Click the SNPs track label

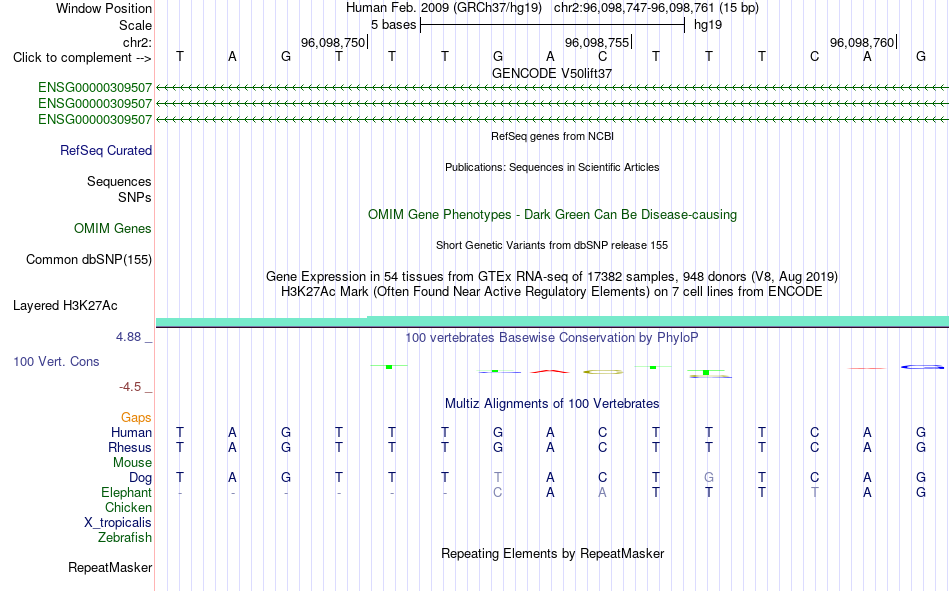(x=135, y=197)
